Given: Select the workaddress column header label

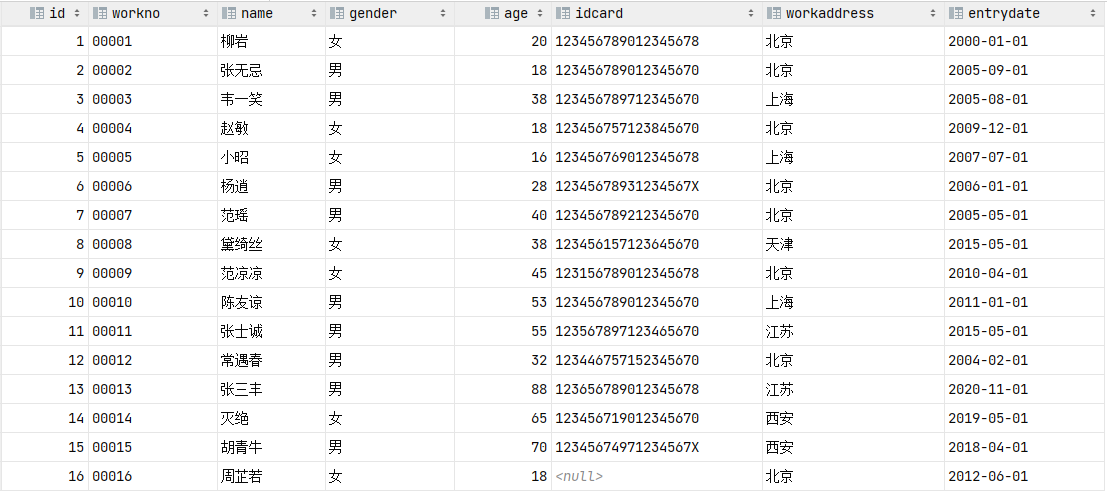Looking at the screenshot, I should click(830, 13).
